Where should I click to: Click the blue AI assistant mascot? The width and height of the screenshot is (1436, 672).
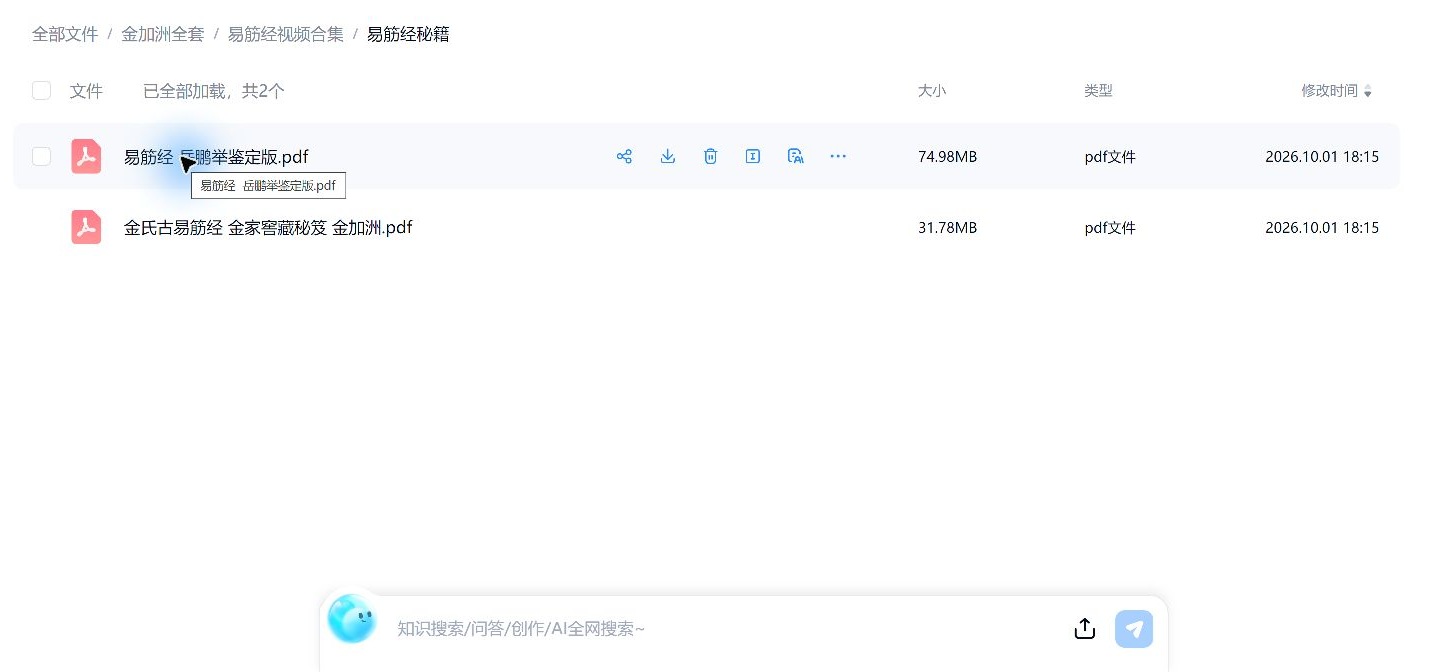tap(352, 618)
